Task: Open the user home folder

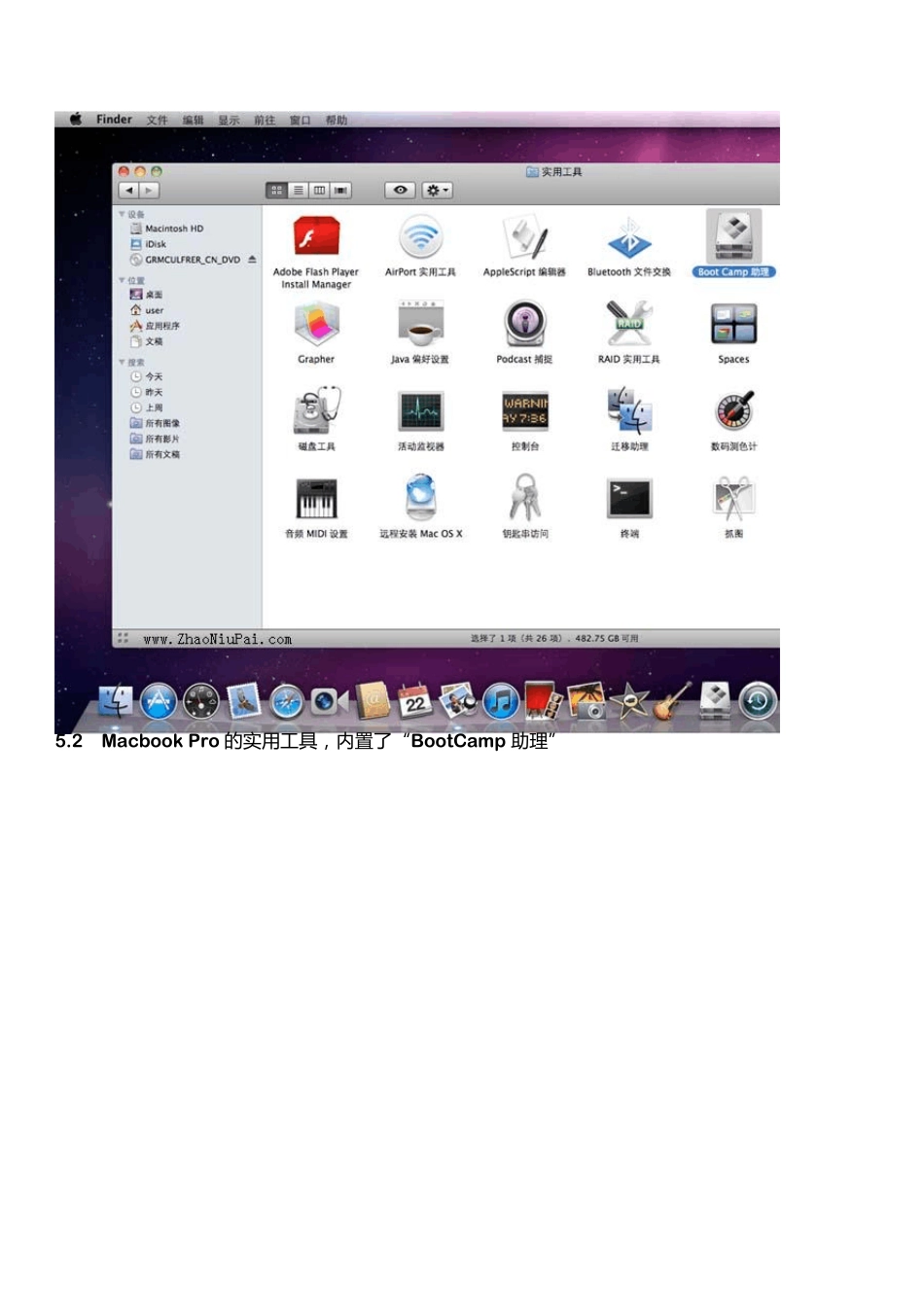Action: [147, 310]
